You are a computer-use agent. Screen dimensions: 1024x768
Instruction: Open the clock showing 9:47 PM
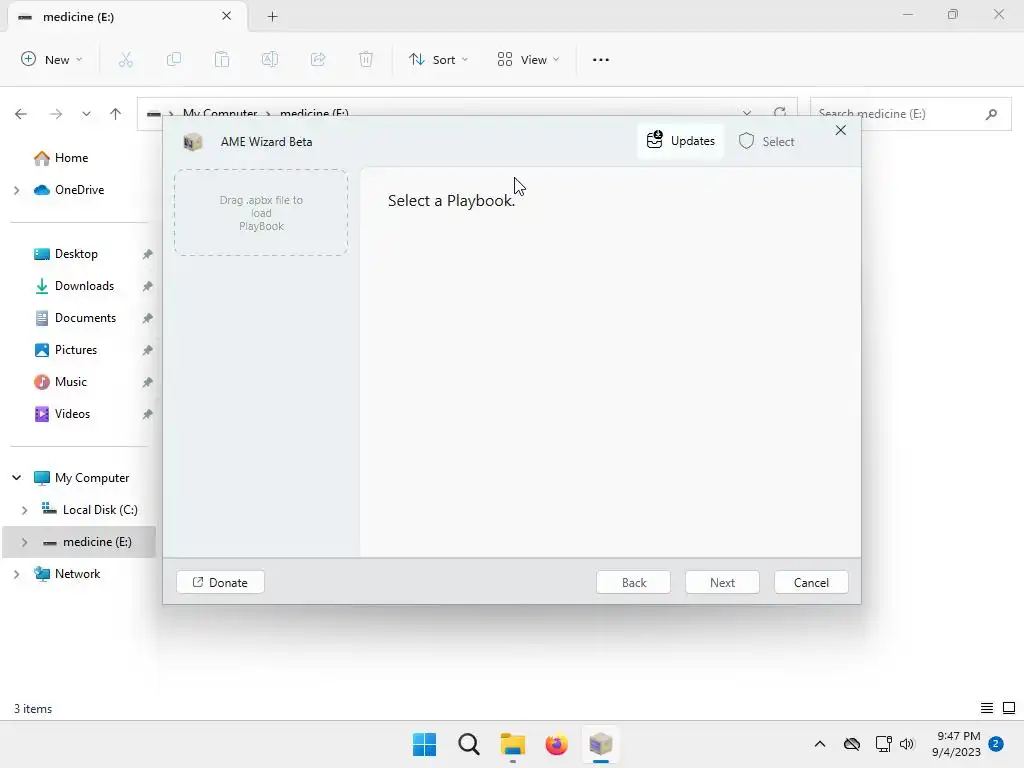[956, 744]
